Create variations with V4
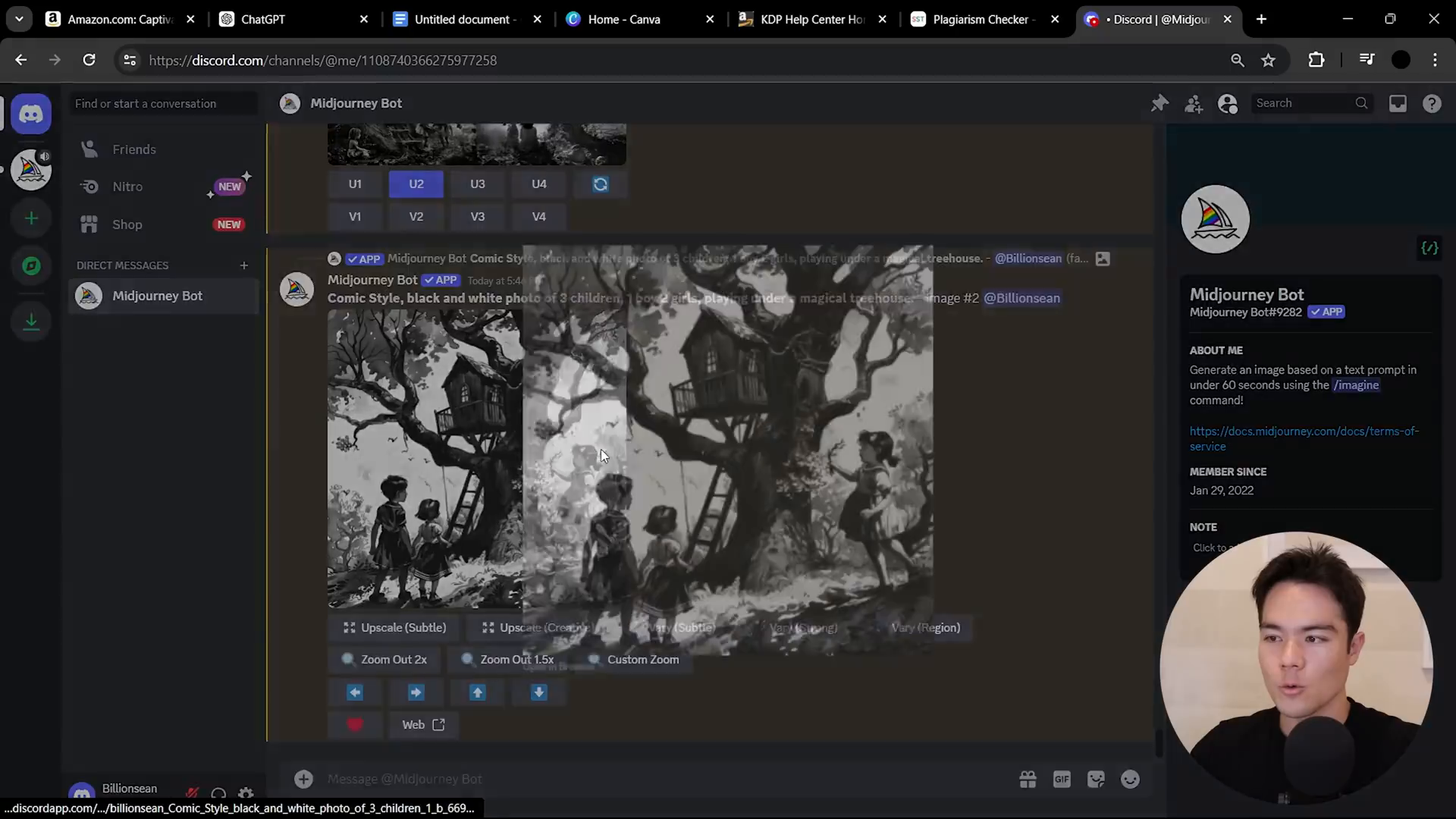This screenshot has height=819, width=1456. 539,217
